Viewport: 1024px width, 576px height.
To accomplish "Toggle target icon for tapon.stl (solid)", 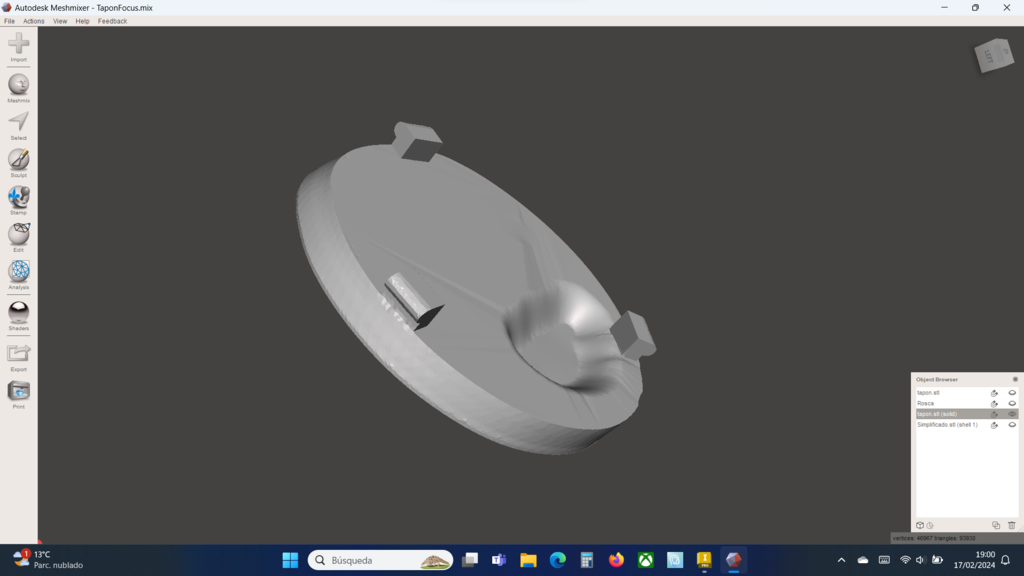I will pos(995,414).
